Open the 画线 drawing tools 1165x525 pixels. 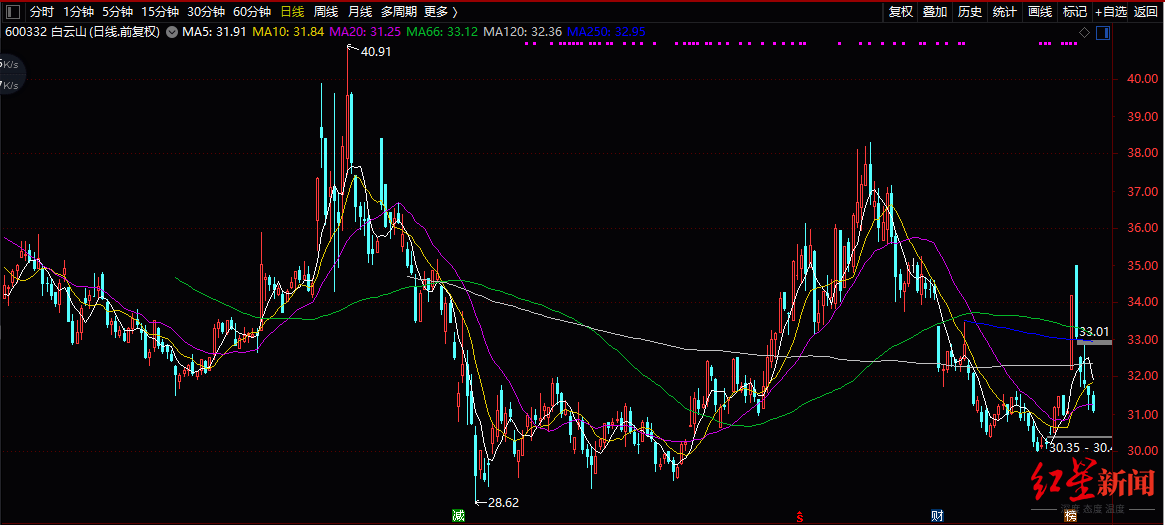tap(1040, 12)
